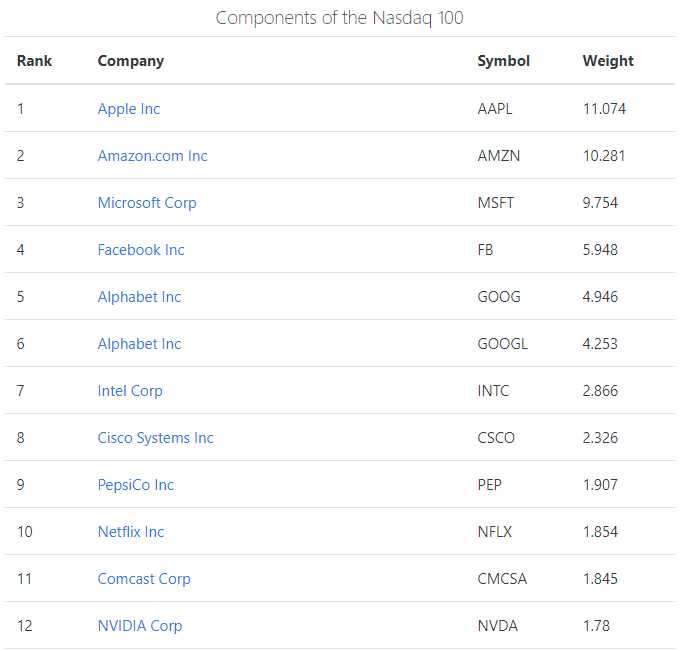680x651 pixels.
Task: Select the 11.074 weight value
Action: (604, 109)
